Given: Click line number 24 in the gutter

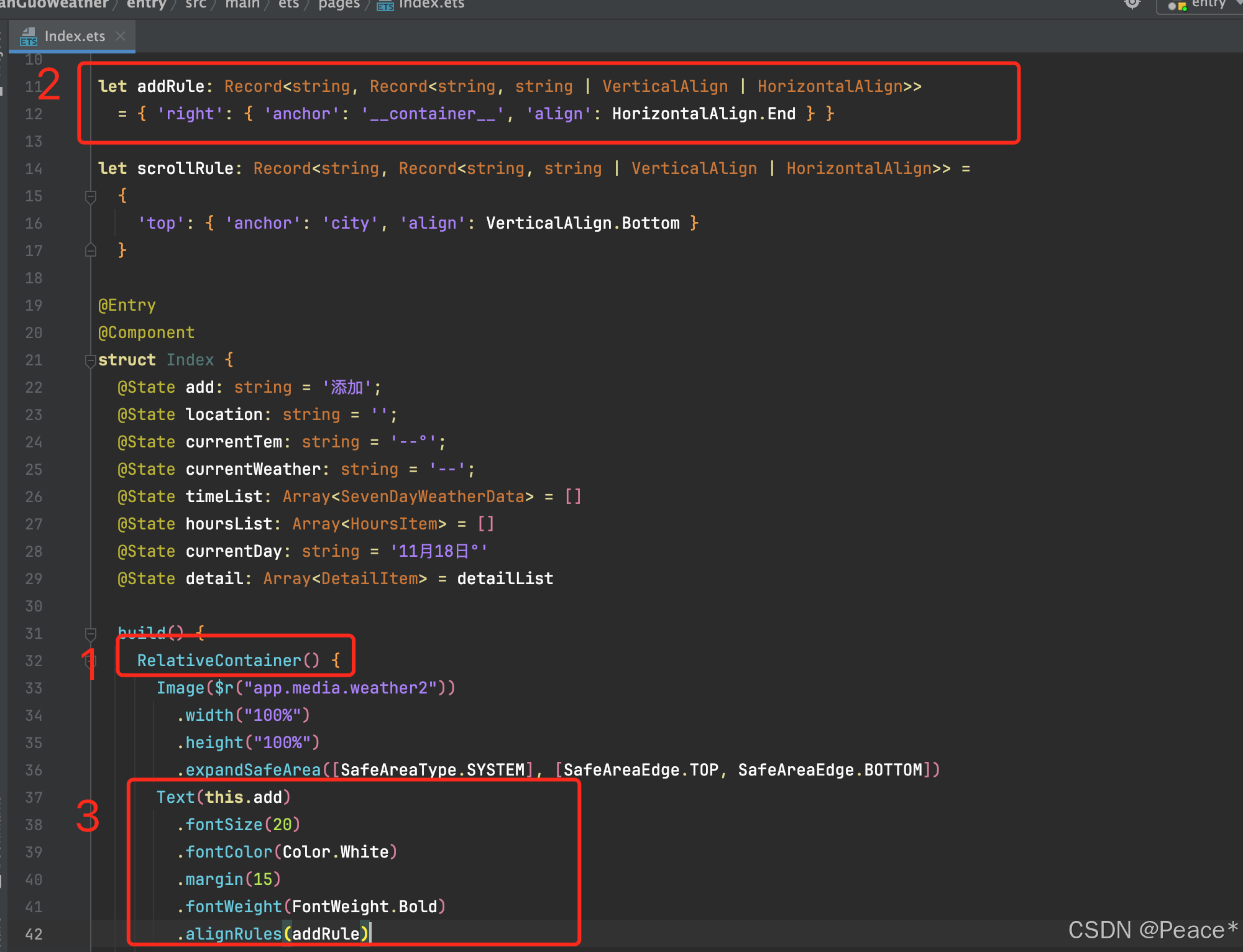Looking at the screenshot, I should (x=34, y=441).
